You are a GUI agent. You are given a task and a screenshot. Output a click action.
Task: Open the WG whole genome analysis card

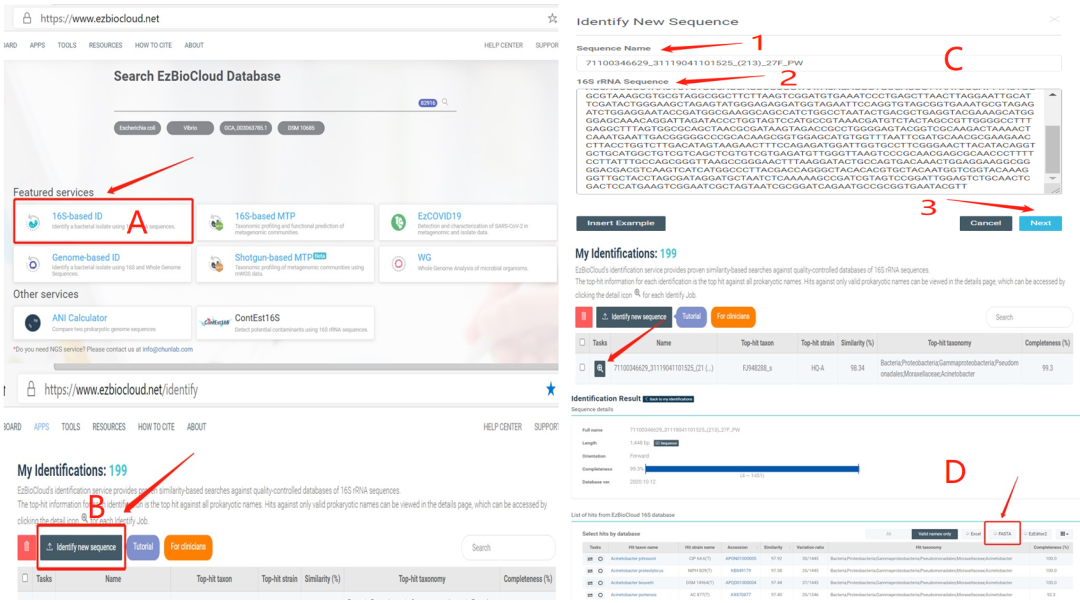[468, 264]
